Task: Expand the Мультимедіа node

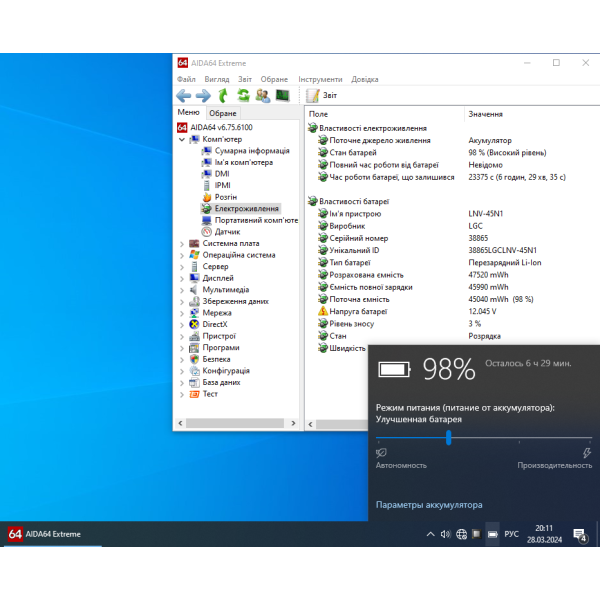Action: (182, 290)
